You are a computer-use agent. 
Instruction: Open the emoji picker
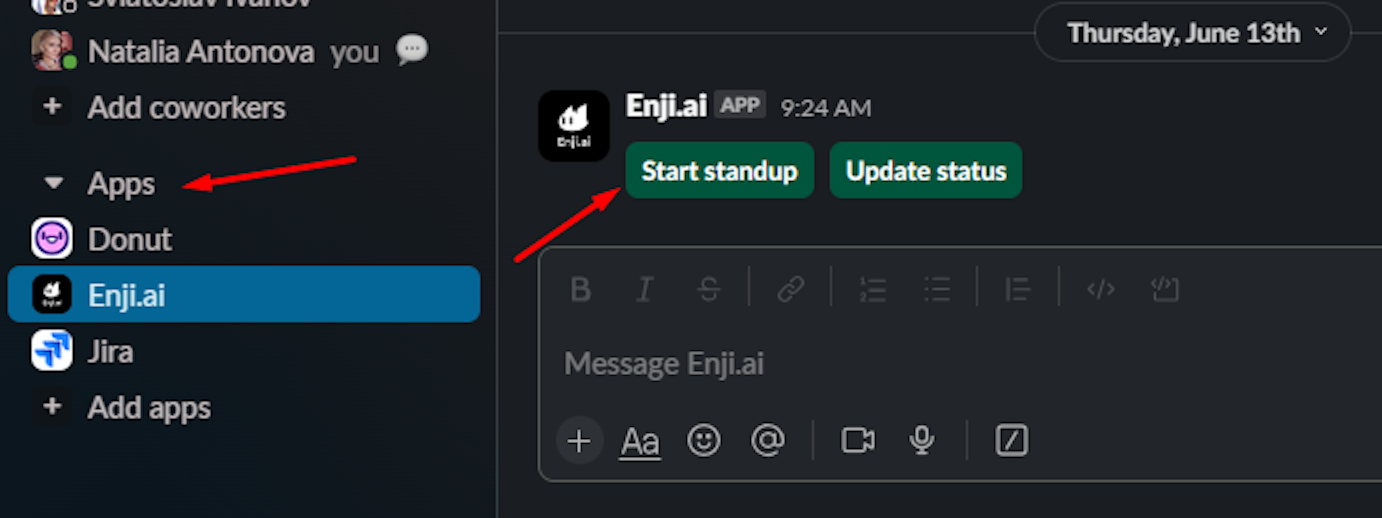[x=704, y=440]
